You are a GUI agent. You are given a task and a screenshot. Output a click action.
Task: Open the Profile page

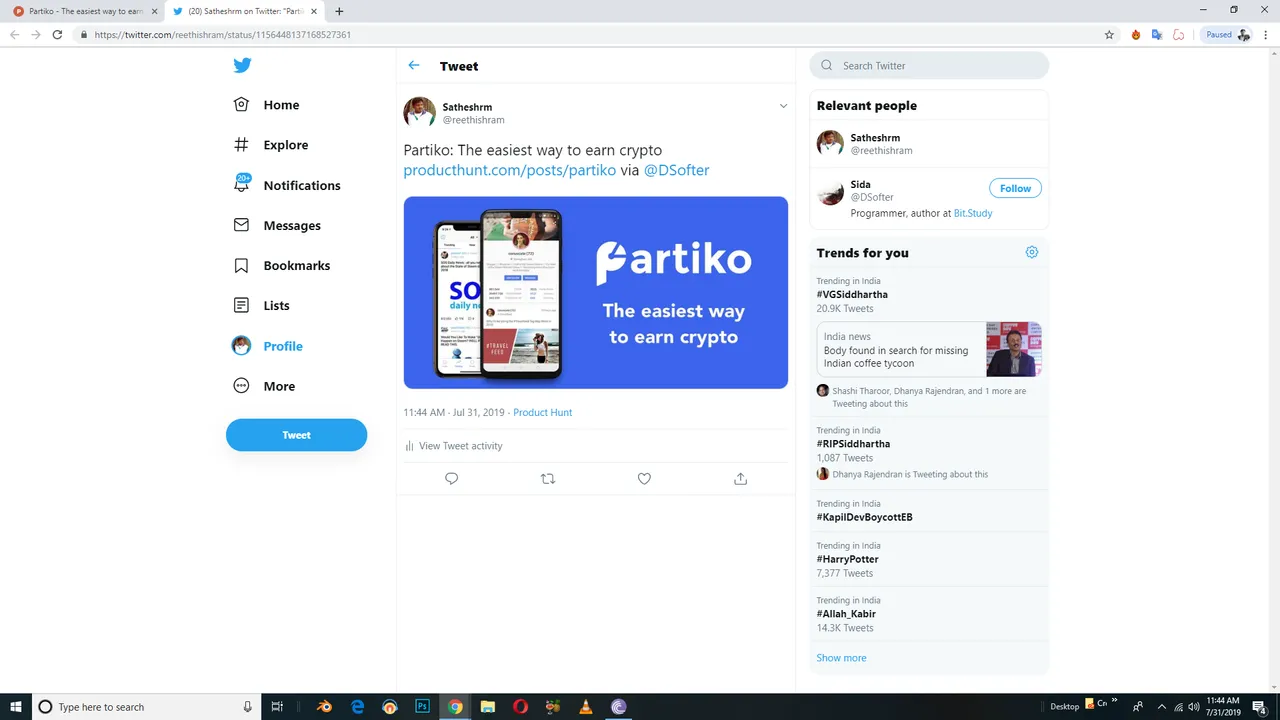pyautogui.click(x=267, y=346)
